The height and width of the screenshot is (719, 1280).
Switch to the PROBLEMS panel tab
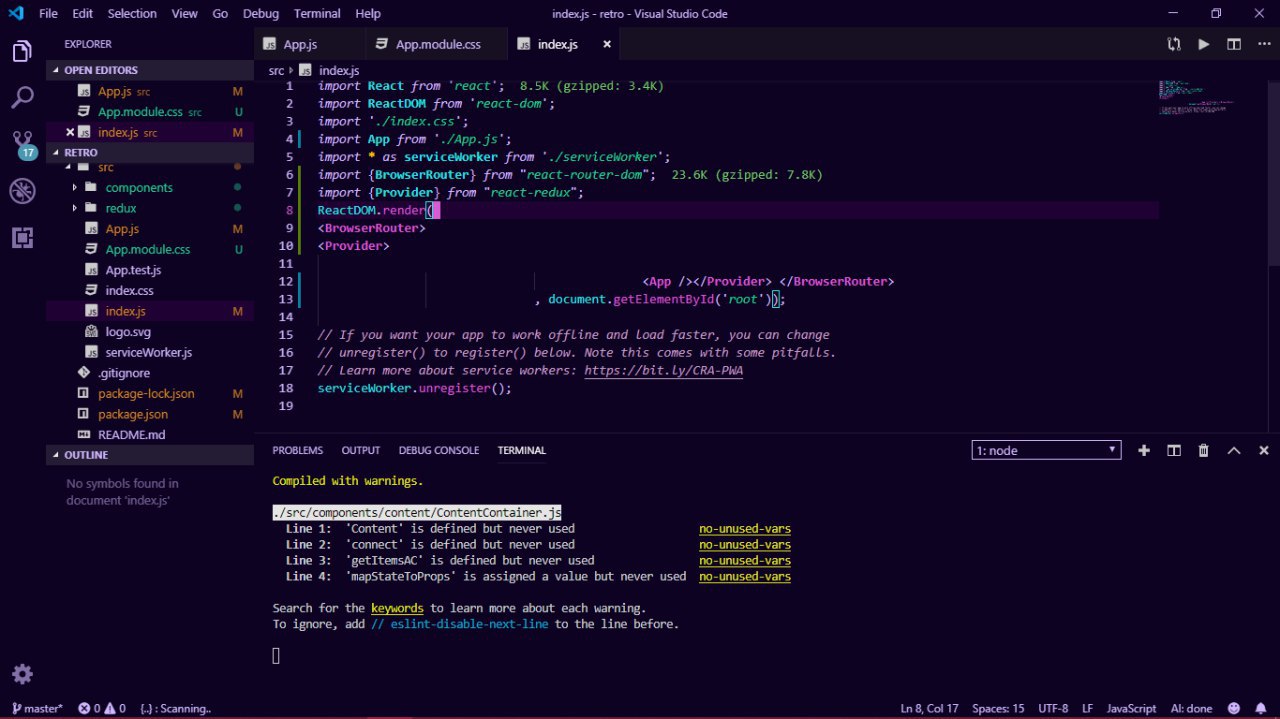297,451
